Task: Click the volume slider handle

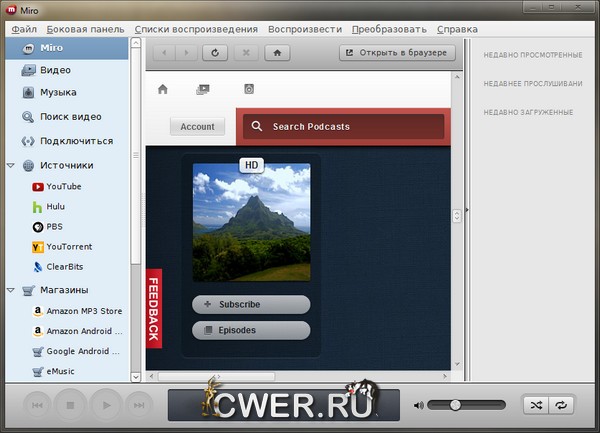Action: point(455,405)
